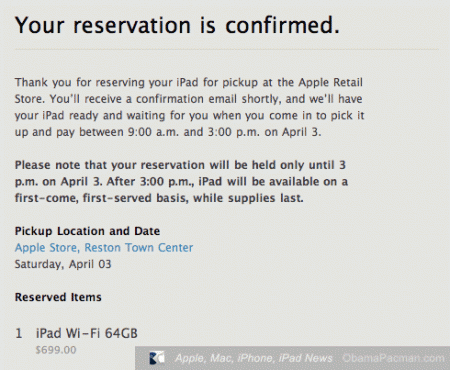450x370 pixels.
Task: Click the $699.00 price text
Action: 56,350
